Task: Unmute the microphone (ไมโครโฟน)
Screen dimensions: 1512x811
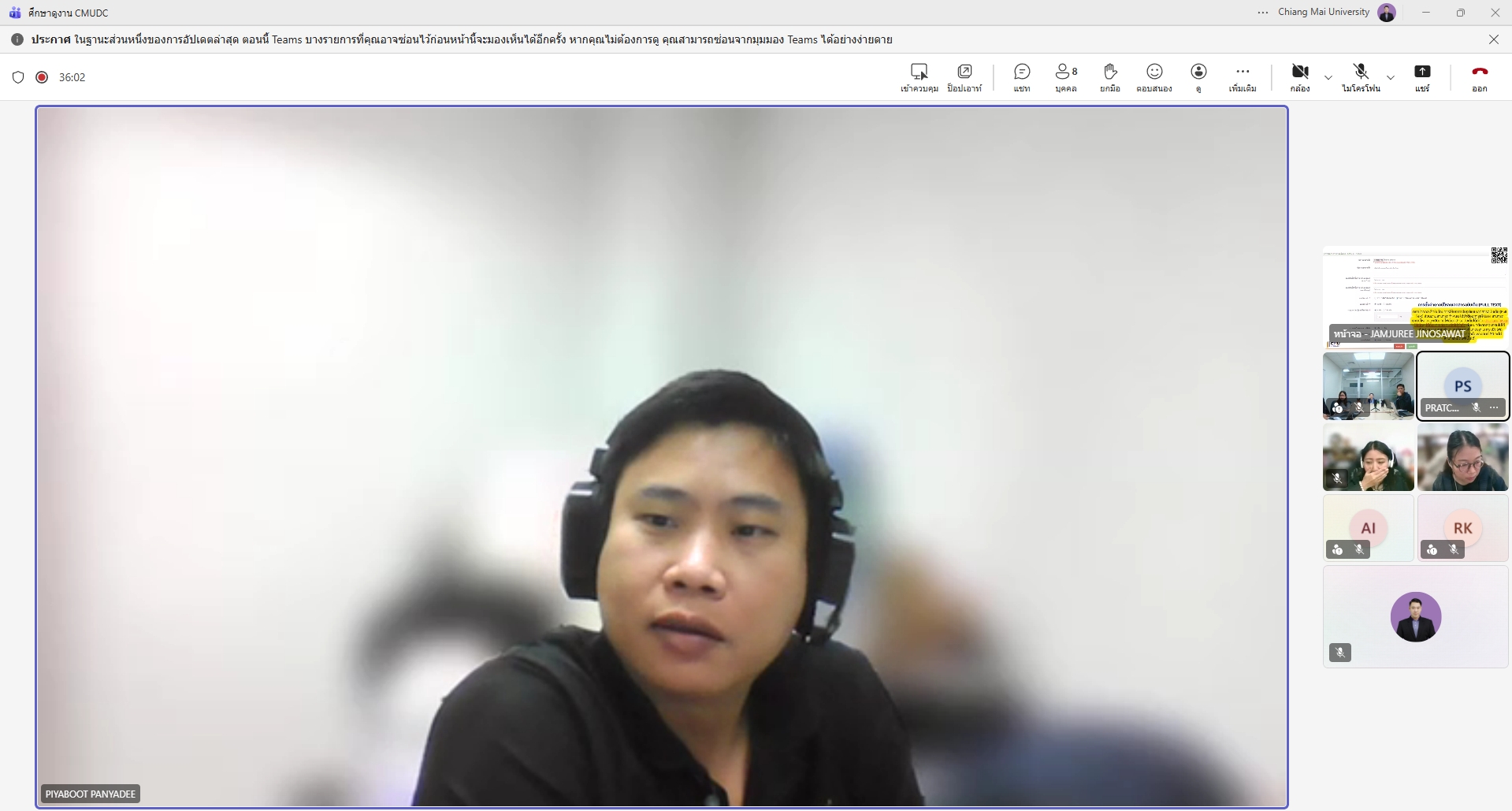Action: (1361, 77)
